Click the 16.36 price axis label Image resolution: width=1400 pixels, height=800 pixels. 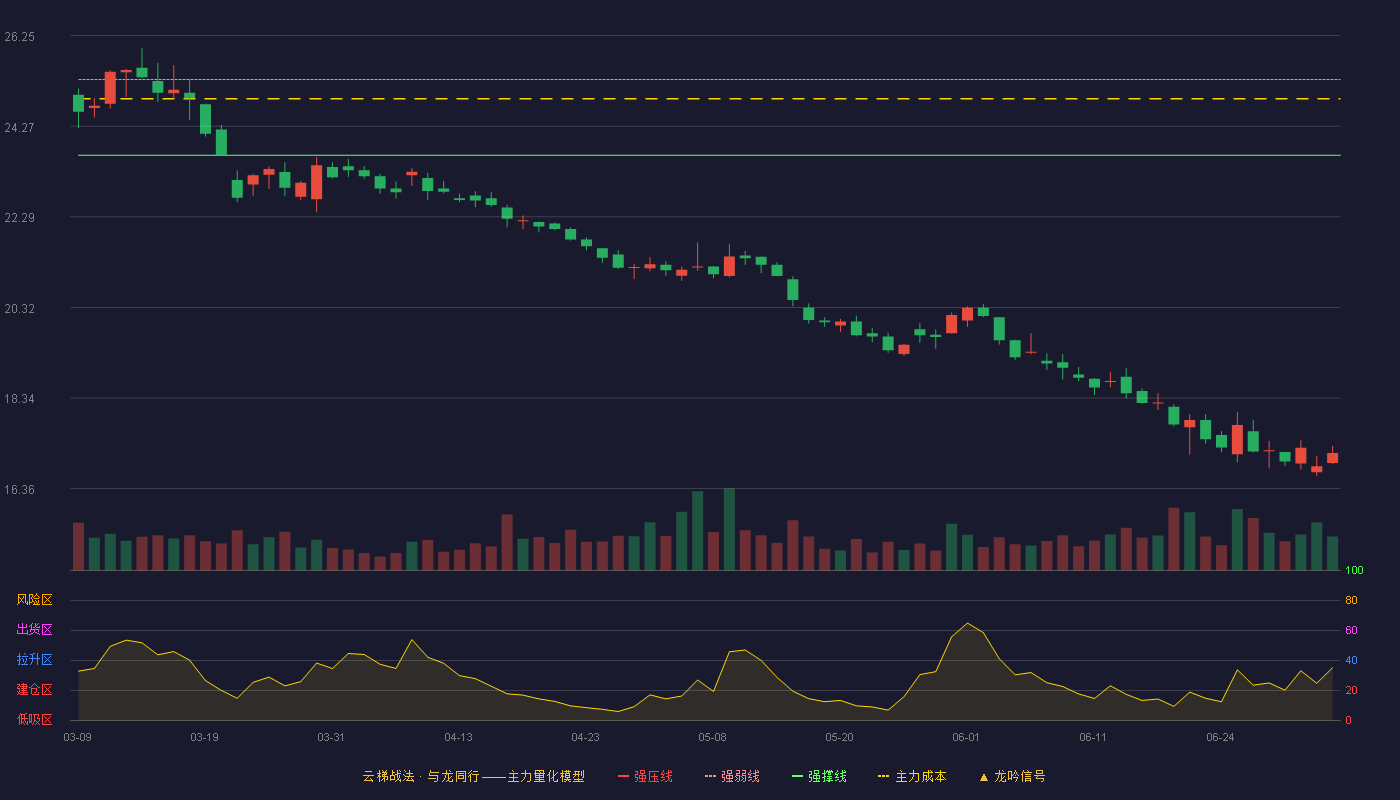point(19,490)
